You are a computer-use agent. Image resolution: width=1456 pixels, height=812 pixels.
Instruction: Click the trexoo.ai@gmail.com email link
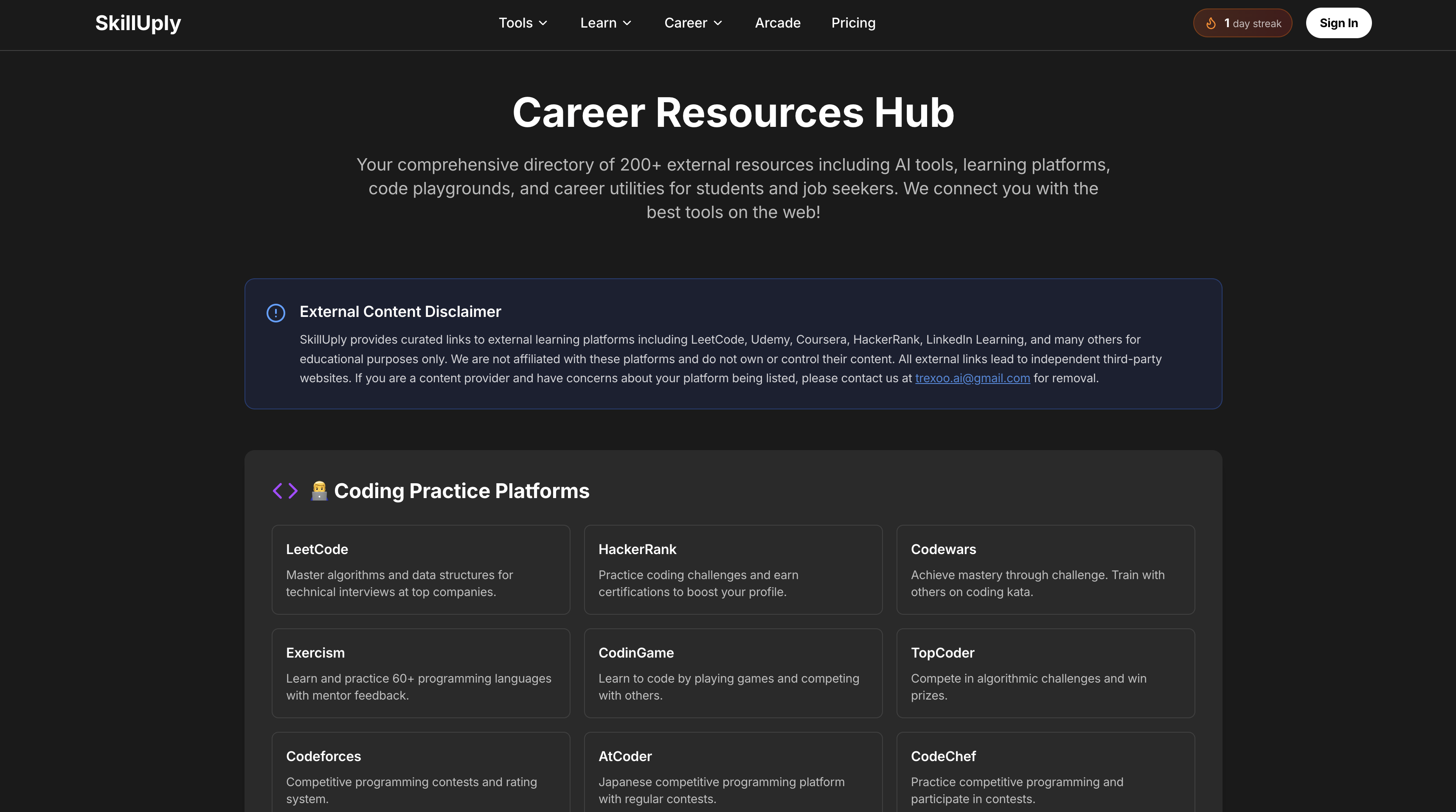[972, 378]
